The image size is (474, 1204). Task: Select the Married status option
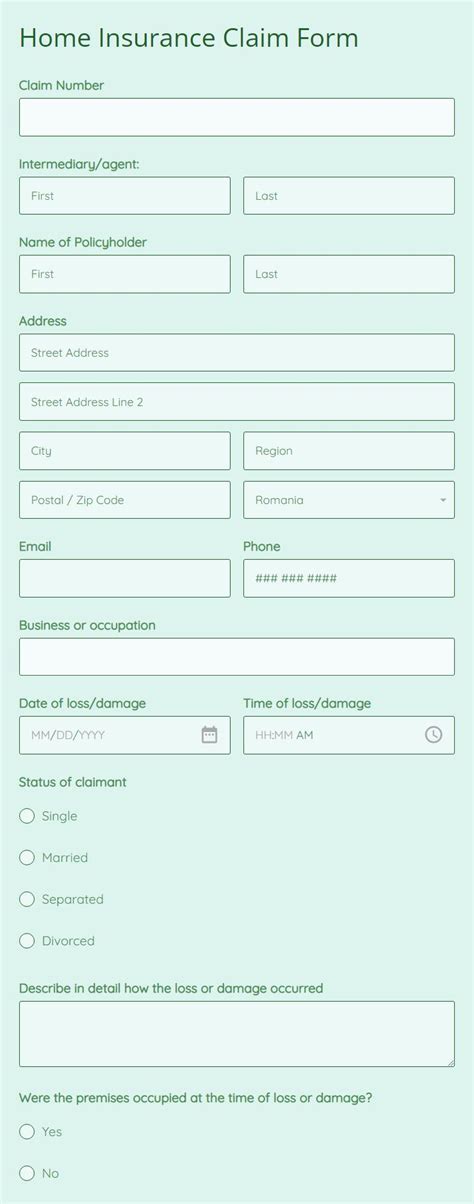tap(27, 858)
